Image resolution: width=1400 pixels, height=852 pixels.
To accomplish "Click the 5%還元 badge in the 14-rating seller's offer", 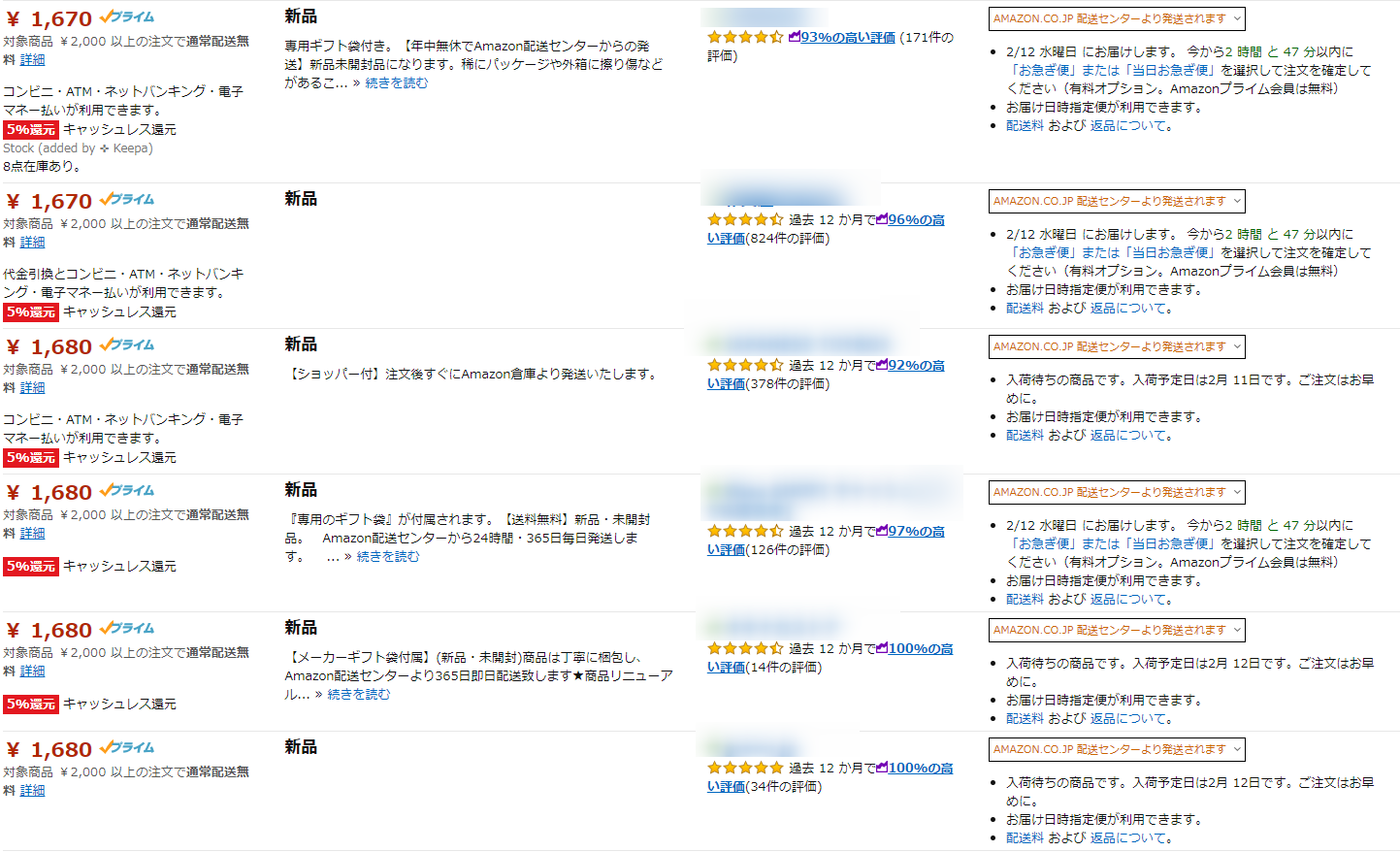I will coord(31,704).
